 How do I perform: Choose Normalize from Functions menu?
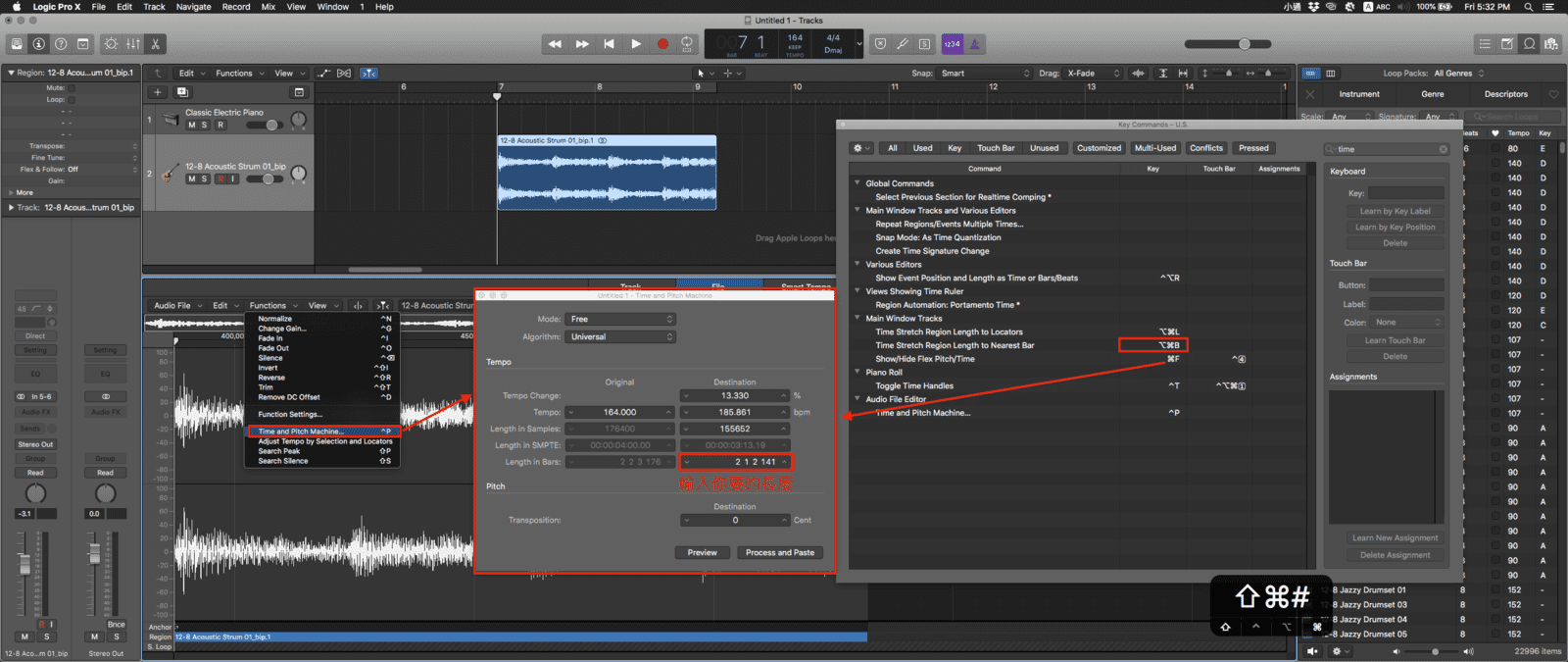point(323,319)
